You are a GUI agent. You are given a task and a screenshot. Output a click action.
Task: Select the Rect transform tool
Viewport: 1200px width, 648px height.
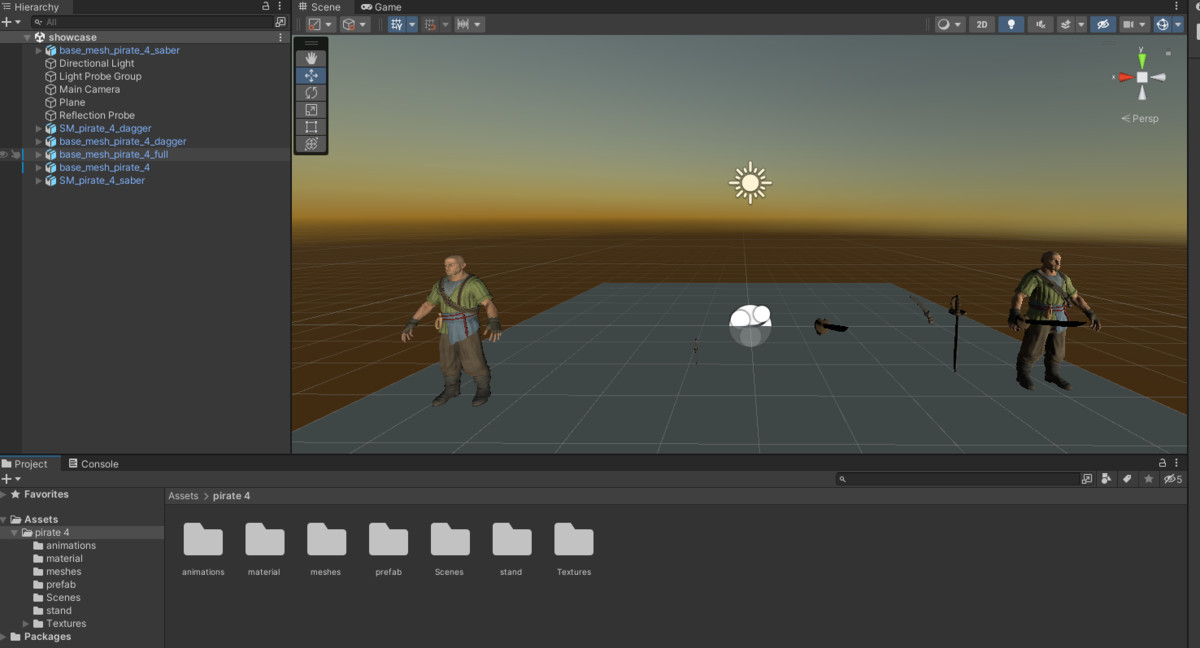pos(311,127)
